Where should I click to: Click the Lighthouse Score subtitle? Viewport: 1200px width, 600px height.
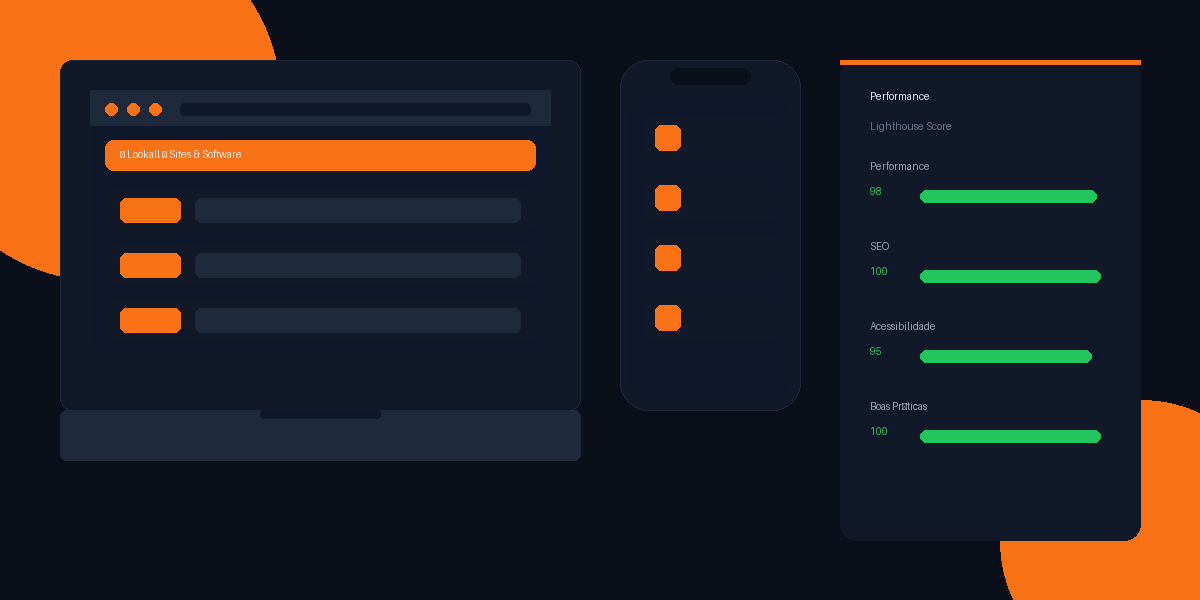click(x=910, y=126)
